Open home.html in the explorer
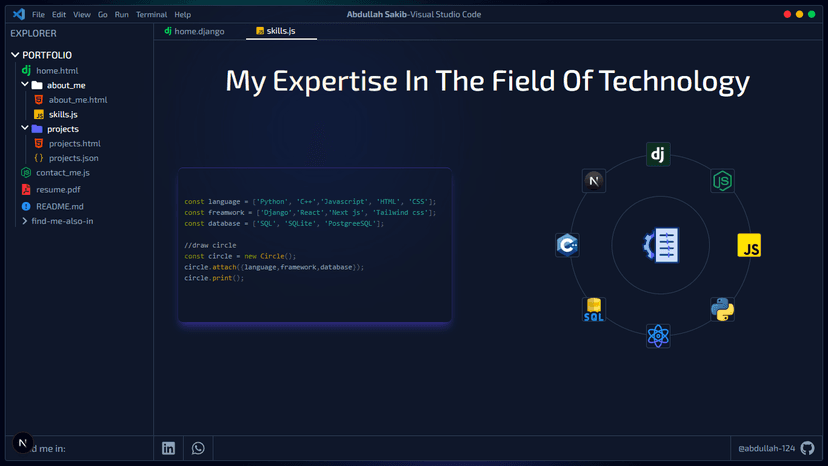Screen dimensions: 828x466 (57, 70)
